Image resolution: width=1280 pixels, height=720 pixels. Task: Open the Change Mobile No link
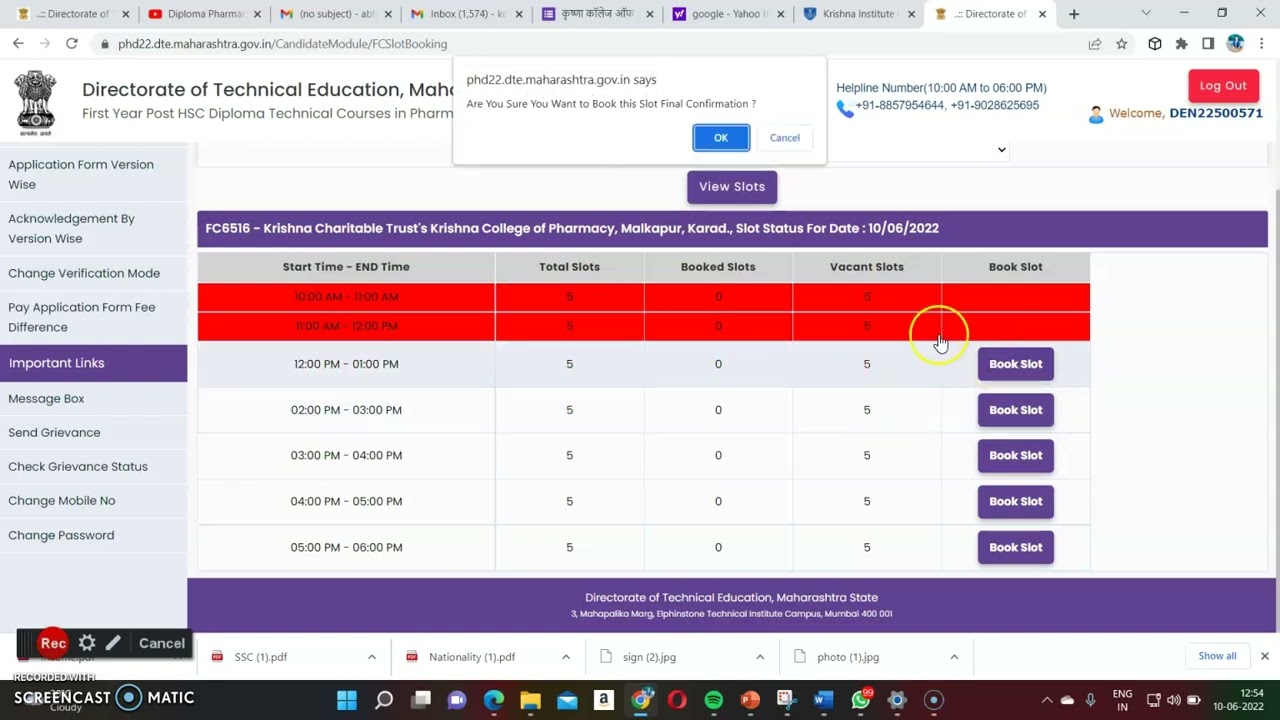pyautogui.click(x=62, y=501)
